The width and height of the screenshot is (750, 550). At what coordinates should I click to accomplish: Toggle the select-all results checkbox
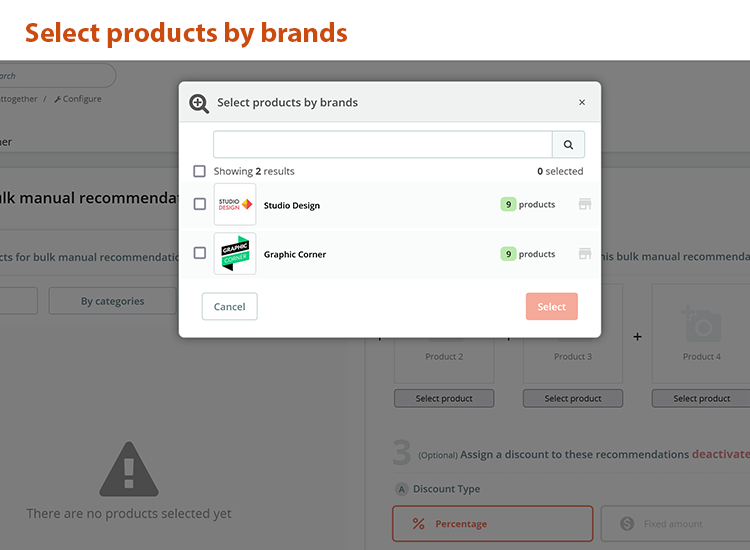click(x=200, y=171)
